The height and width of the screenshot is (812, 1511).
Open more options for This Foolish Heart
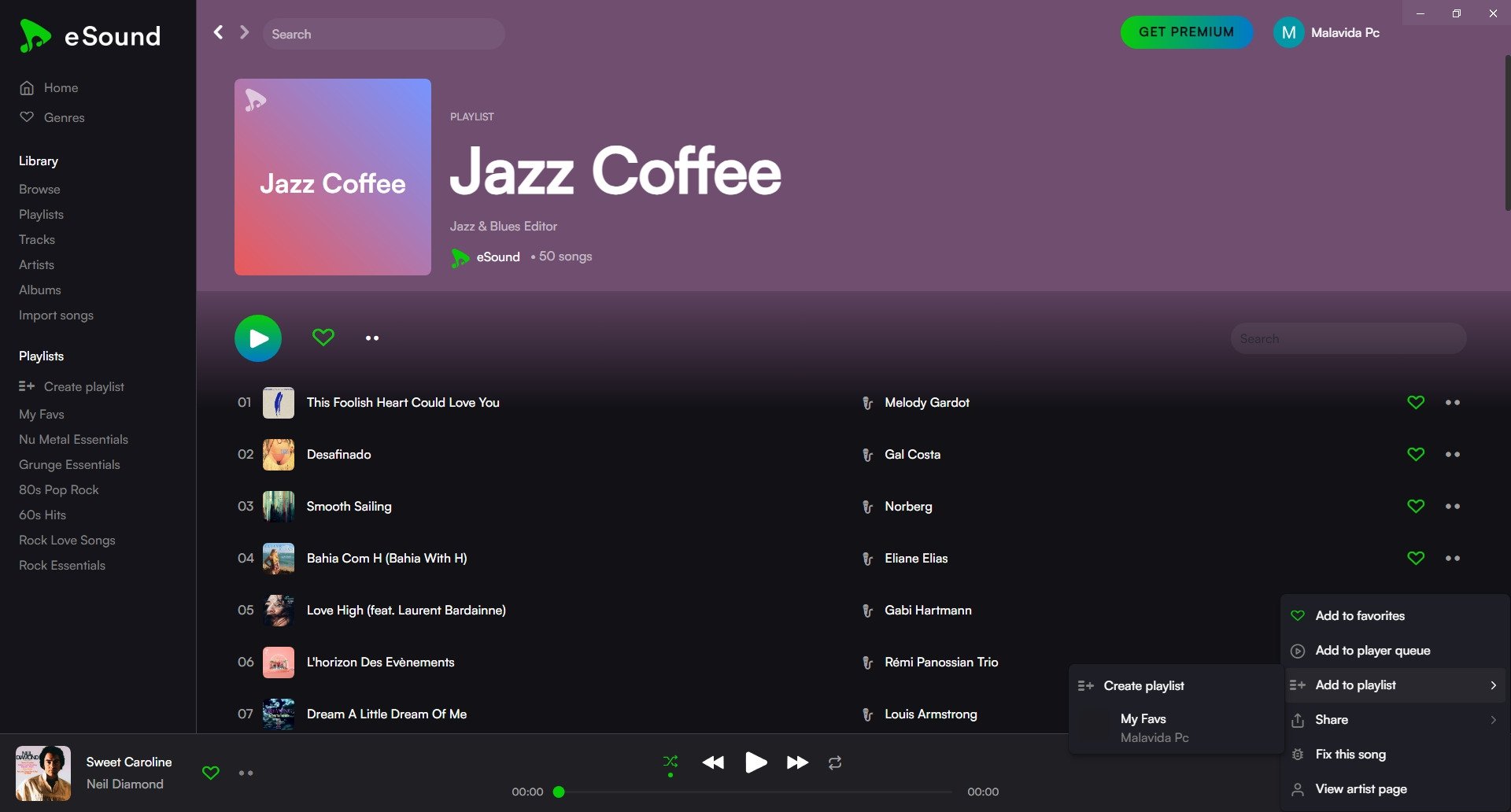(x=1453, y=402)
